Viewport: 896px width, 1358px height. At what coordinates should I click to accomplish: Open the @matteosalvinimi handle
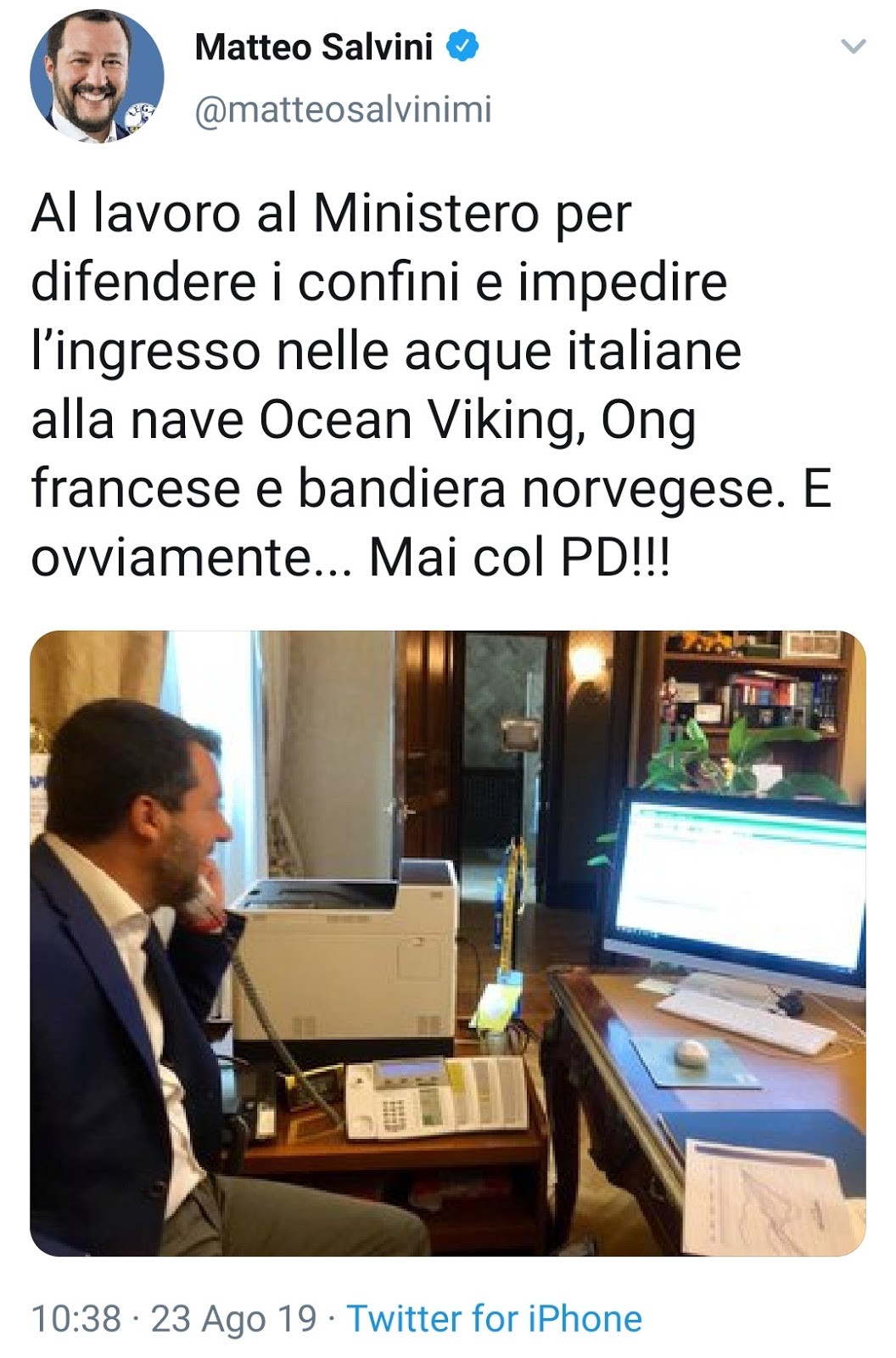pos(344,110)
